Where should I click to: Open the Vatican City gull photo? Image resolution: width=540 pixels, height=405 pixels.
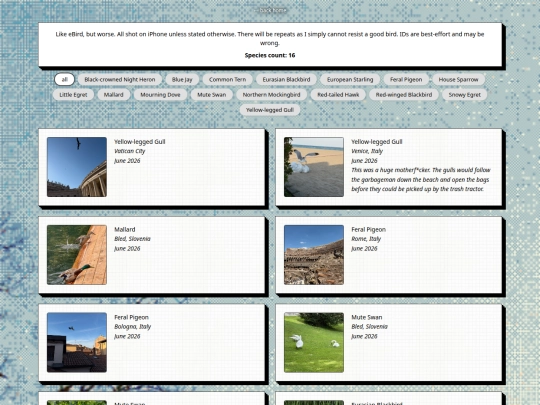[77, 167]
